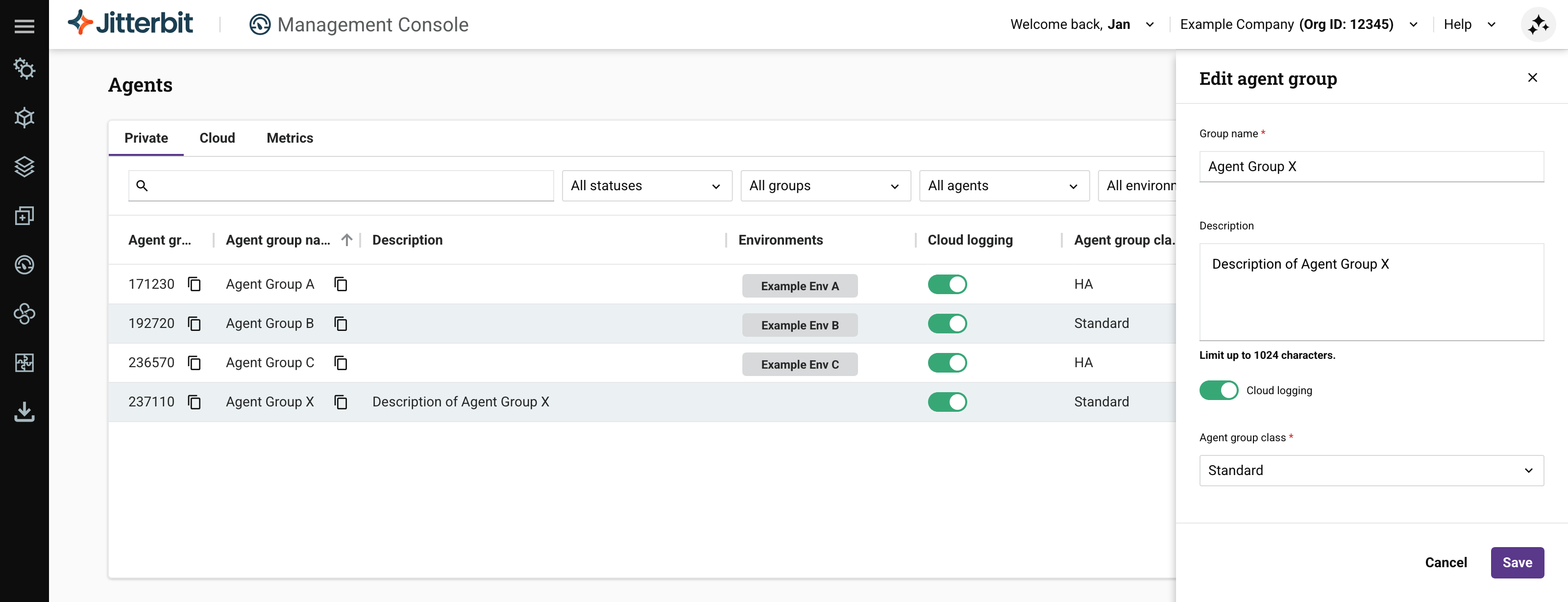Copy agent group ID 171230
This screenshot has height=602, width=1568.
(x=194, y=284)
